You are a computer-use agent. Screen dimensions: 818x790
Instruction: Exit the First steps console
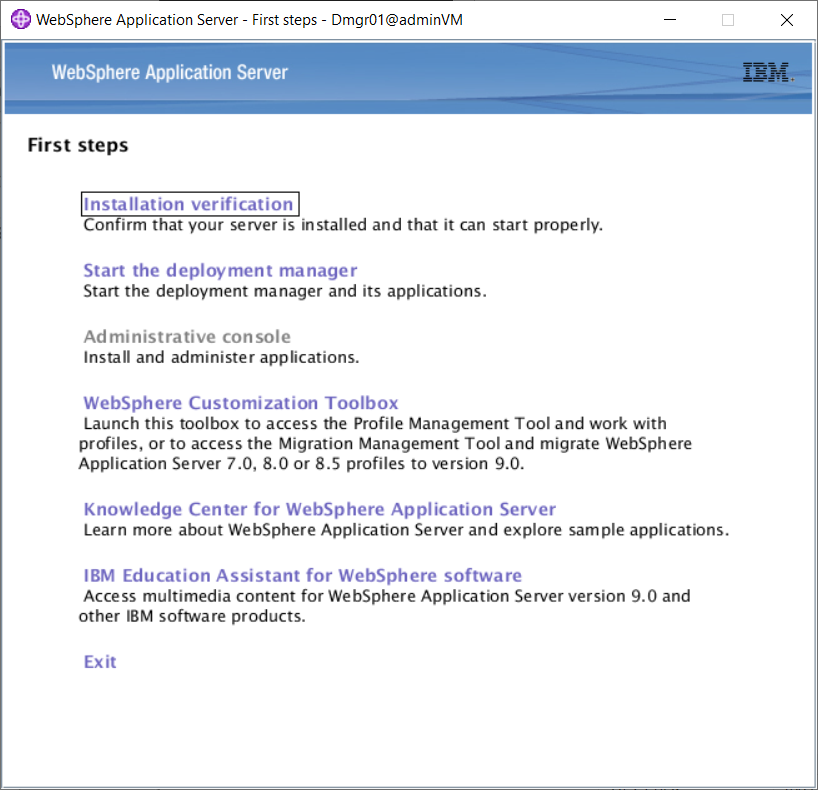pos(99,661)
